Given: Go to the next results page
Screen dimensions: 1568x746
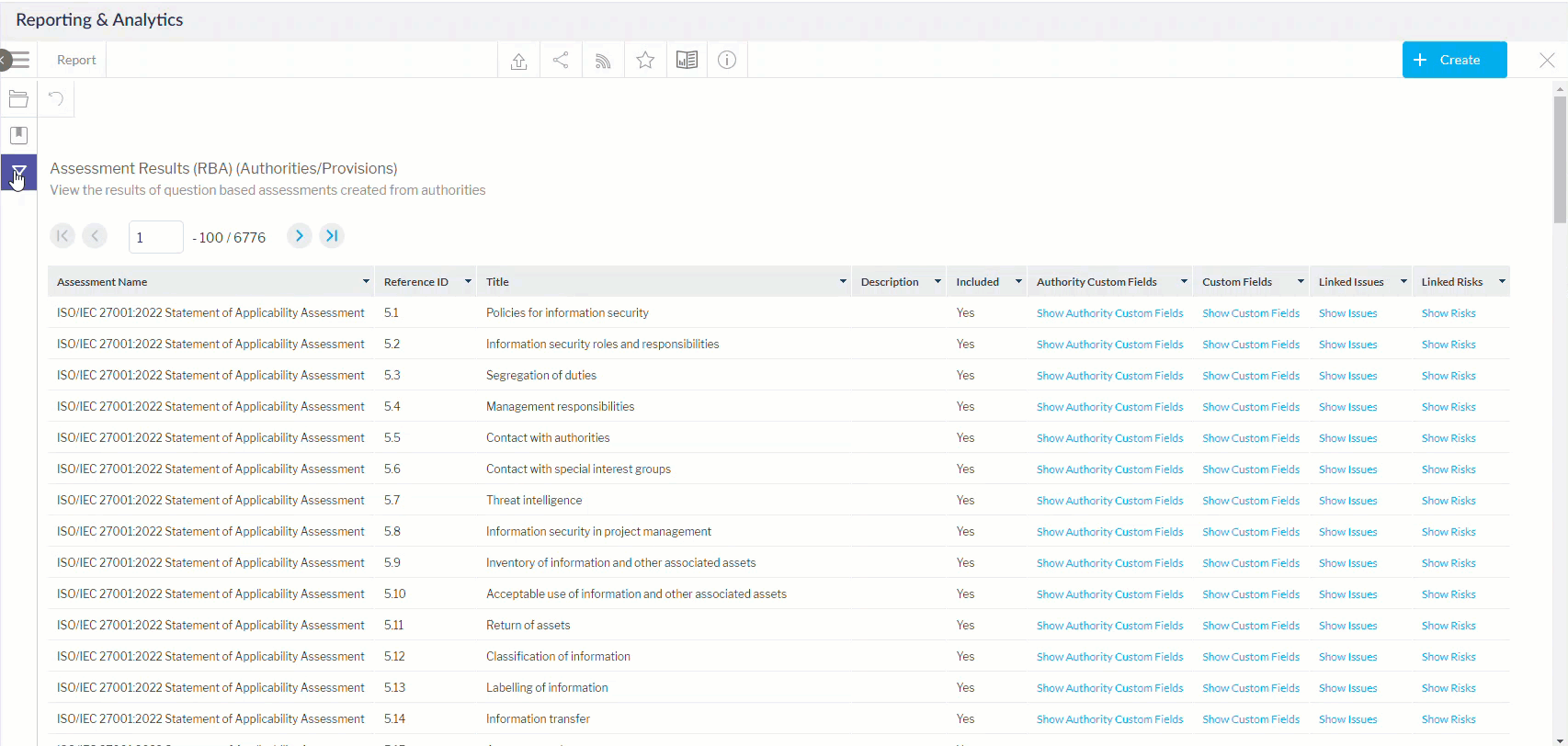Looking at the screenshot, I should (299, 236).
